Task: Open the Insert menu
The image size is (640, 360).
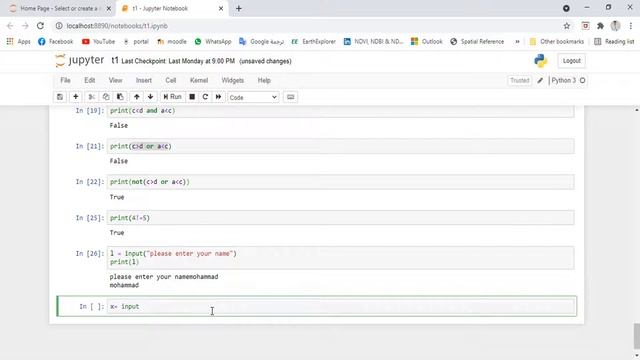Action: [x=144, y=80]
